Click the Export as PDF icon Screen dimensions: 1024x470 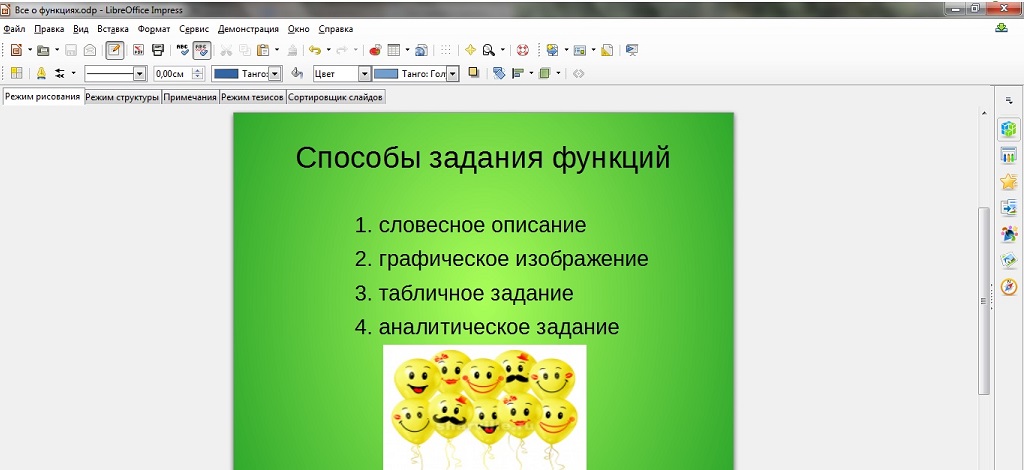pos(138,50)
